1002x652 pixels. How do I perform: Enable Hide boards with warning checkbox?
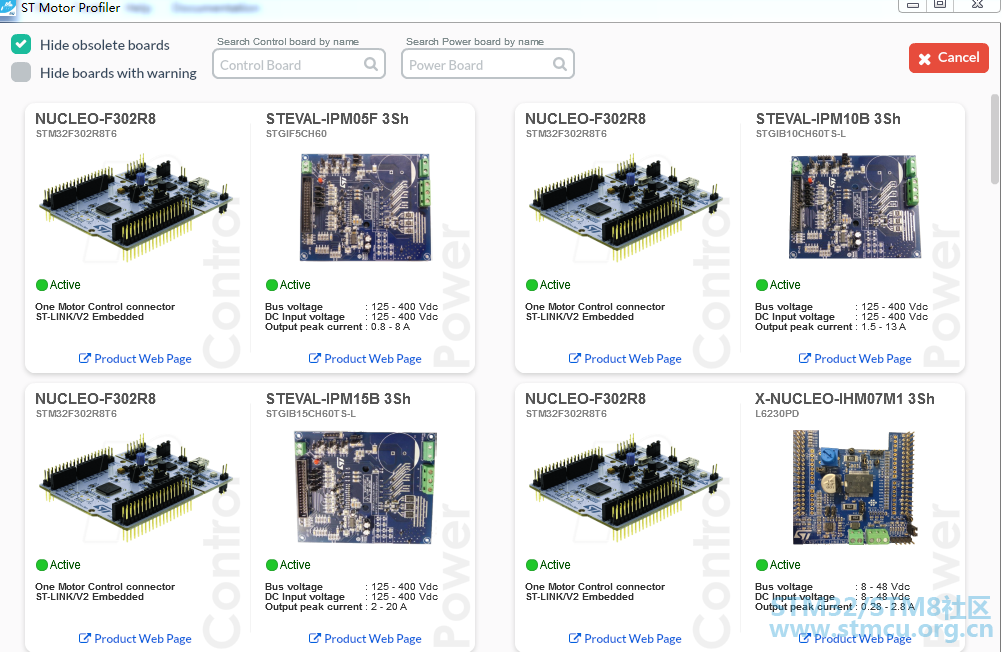pos(21,72)
